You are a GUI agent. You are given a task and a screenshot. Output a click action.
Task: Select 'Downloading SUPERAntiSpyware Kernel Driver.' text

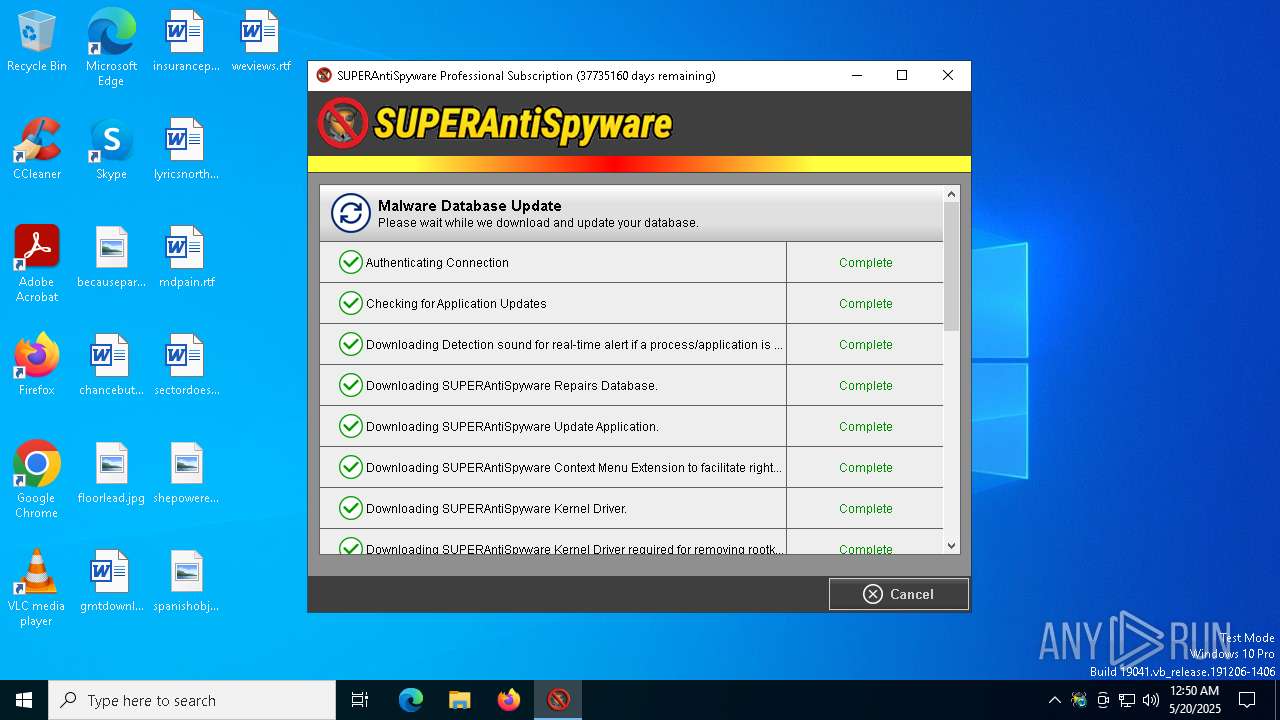[496, 509]
